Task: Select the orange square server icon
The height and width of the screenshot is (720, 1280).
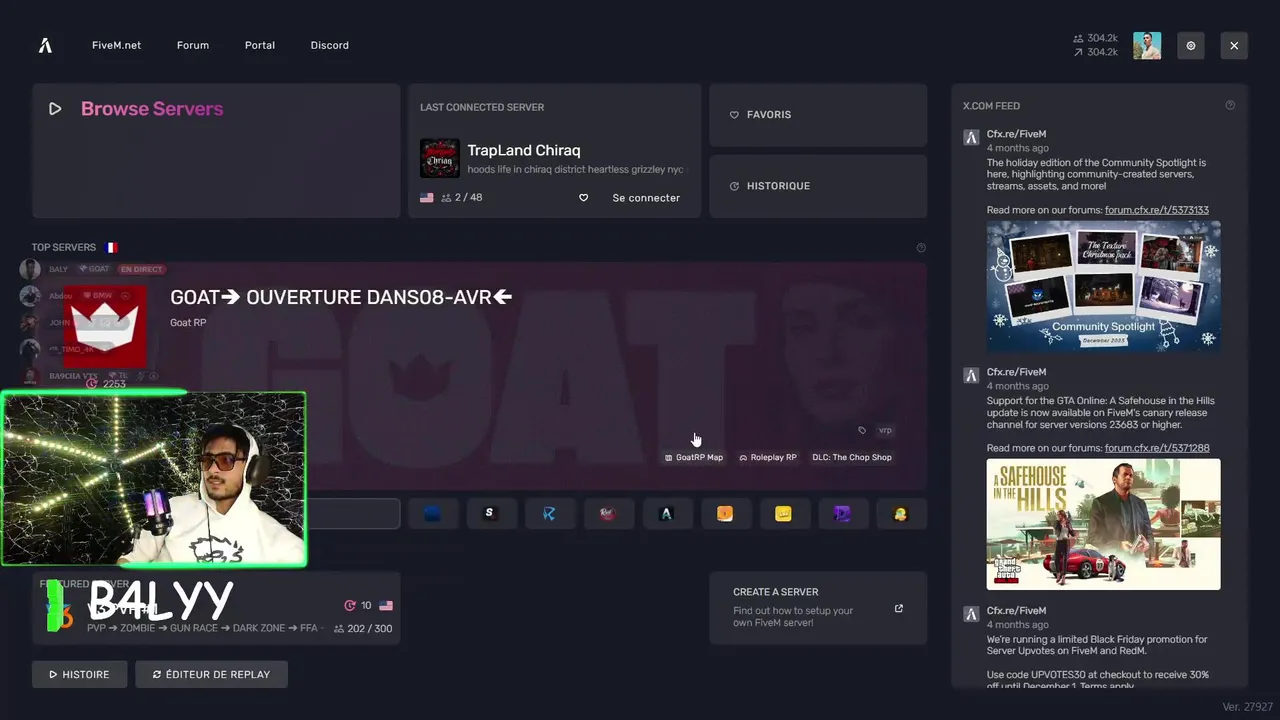Action: (725, 513)
